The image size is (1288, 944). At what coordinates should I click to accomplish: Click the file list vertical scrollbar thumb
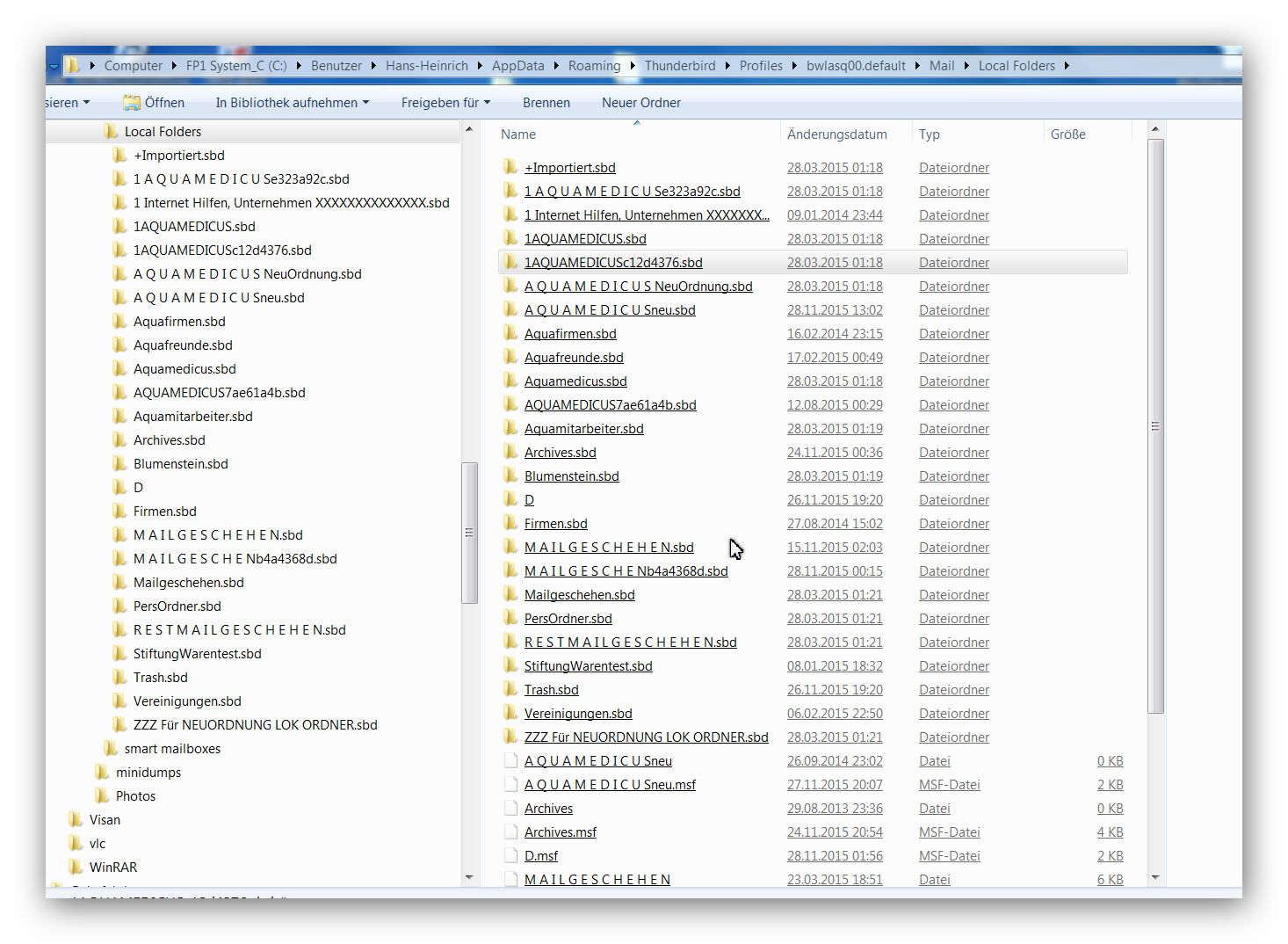tap(1155, 425)
